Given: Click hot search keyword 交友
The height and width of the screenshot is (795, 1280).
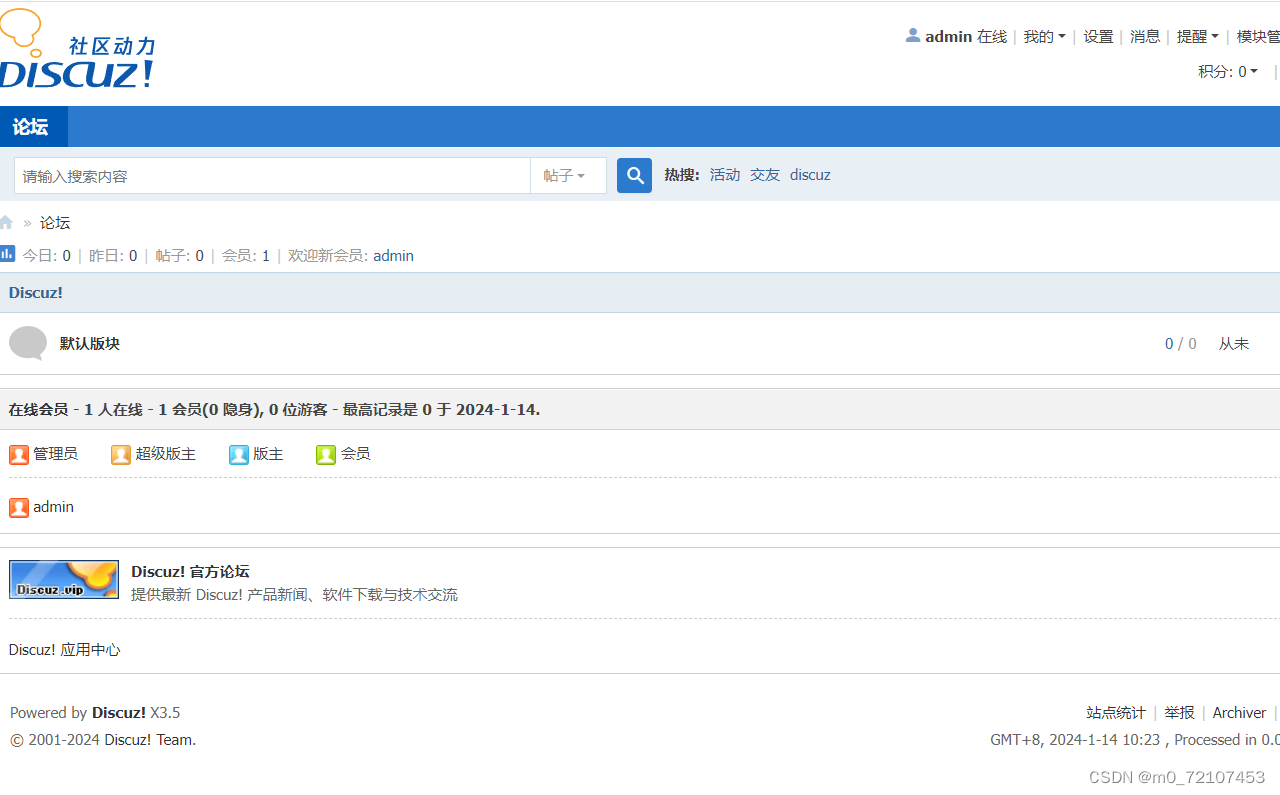Looking at the screenshot, I should [765, 175].
